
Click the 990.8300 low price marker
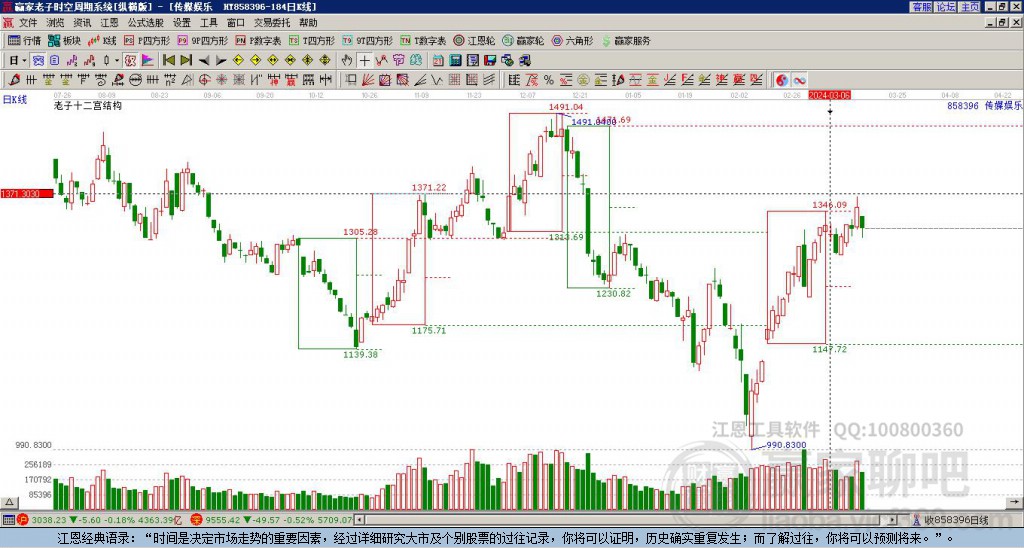point(786,445)
